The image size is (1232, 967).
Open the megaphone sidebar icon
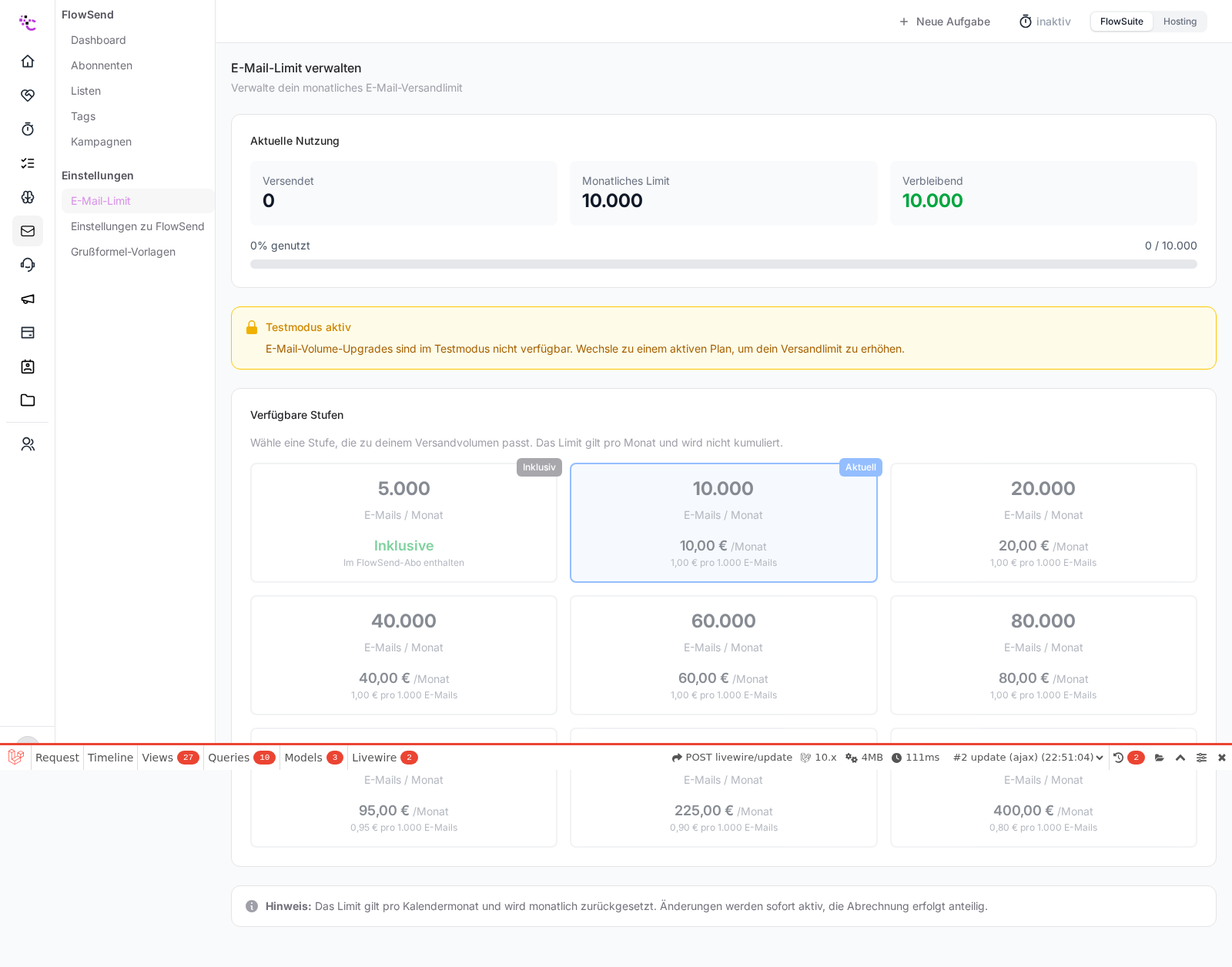pos(28,299)
